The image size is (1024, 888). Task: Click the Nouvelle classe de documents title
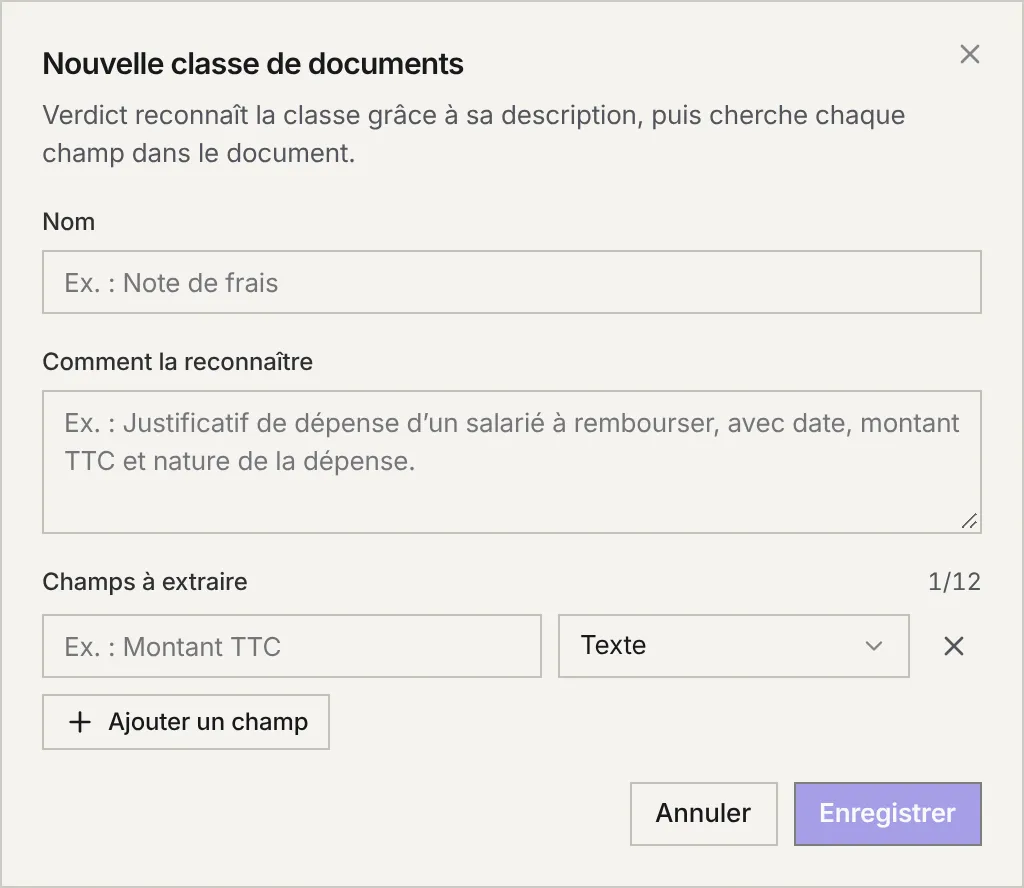coord(253,64)
